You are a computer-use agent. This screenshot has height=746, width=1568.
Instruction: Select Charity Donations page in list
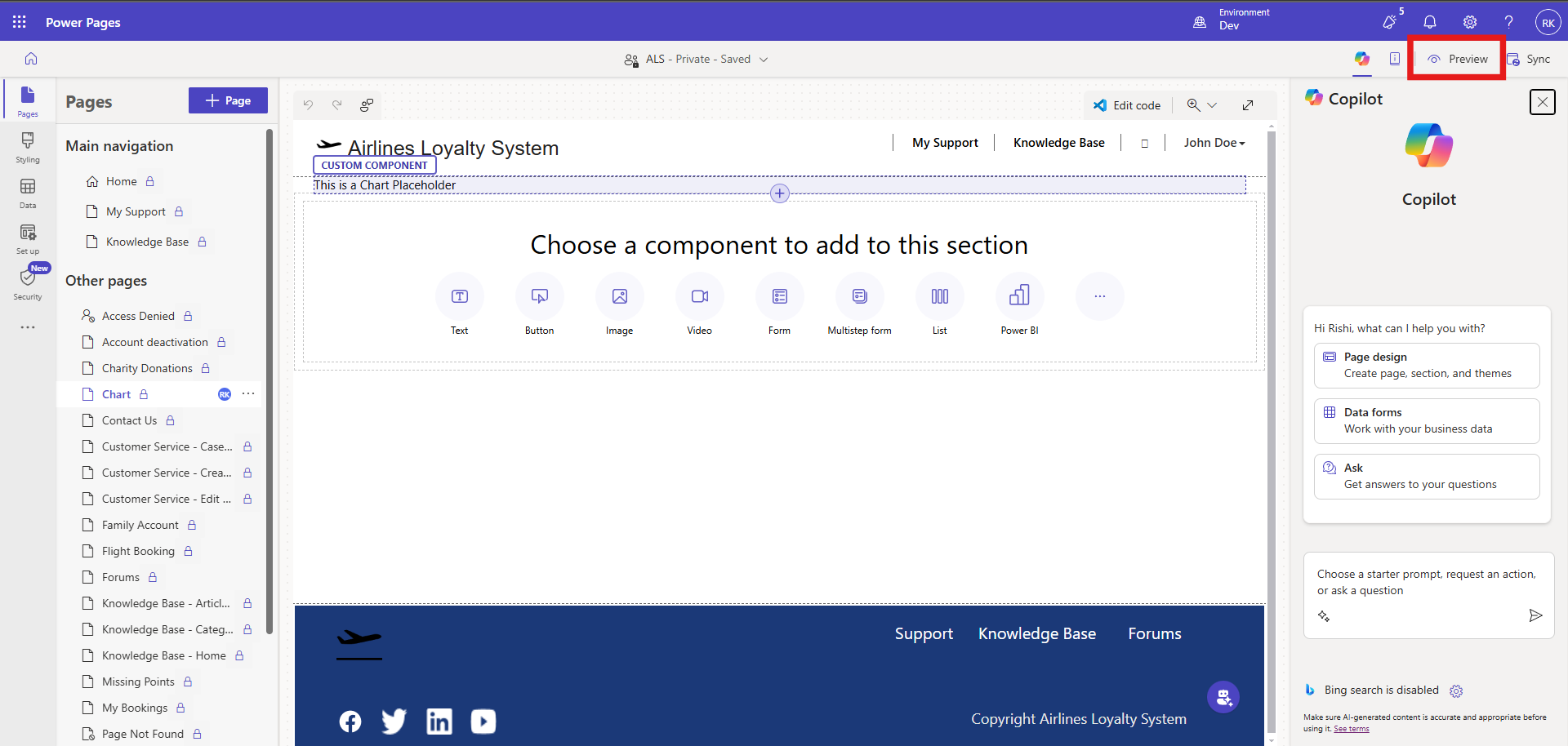[x=147, y=368]
